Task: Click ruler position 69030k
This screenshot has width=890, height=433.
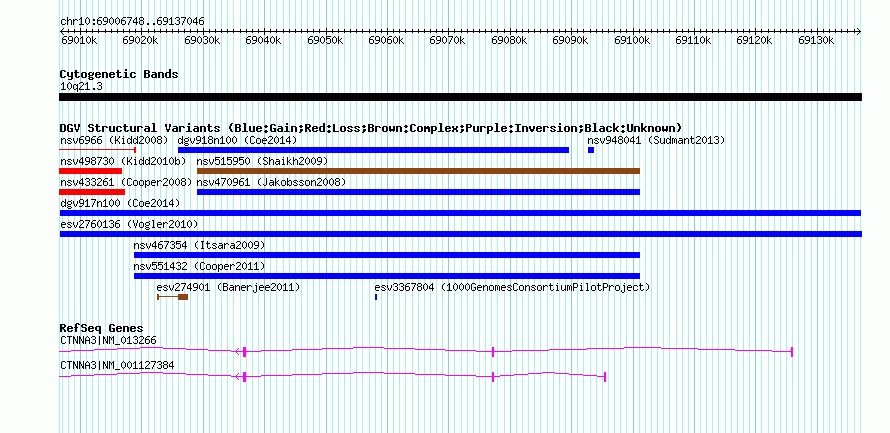Action: tap(201, 40)
